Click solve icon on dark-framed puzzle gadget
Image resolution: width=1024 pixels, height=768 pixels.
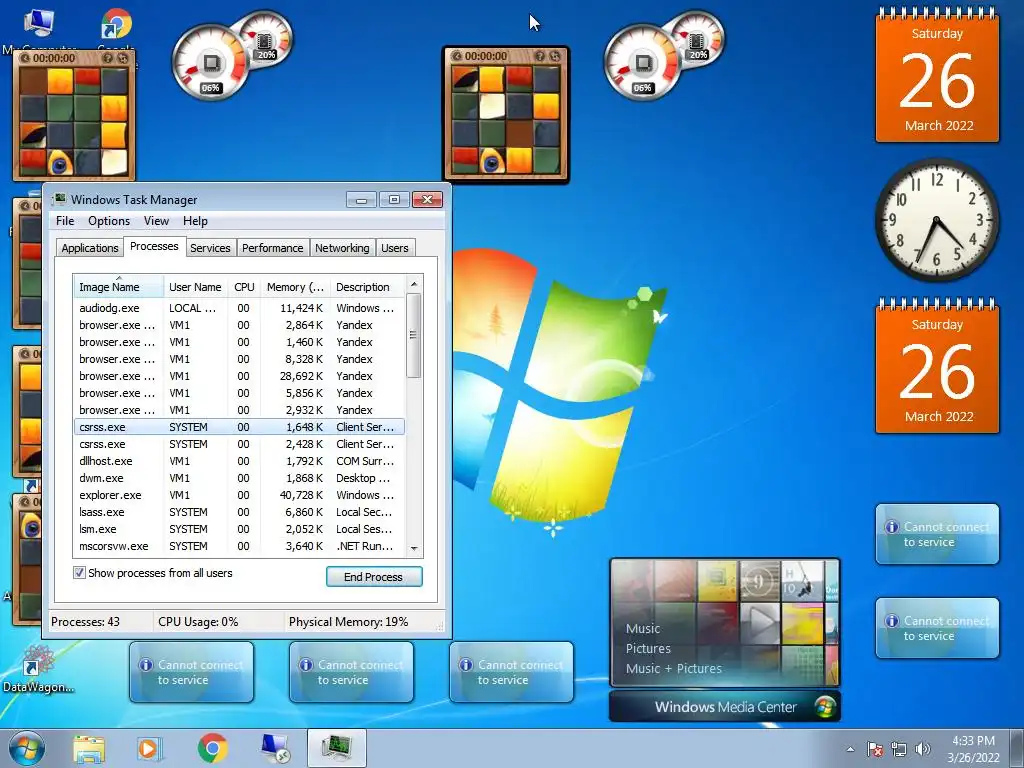555,56
